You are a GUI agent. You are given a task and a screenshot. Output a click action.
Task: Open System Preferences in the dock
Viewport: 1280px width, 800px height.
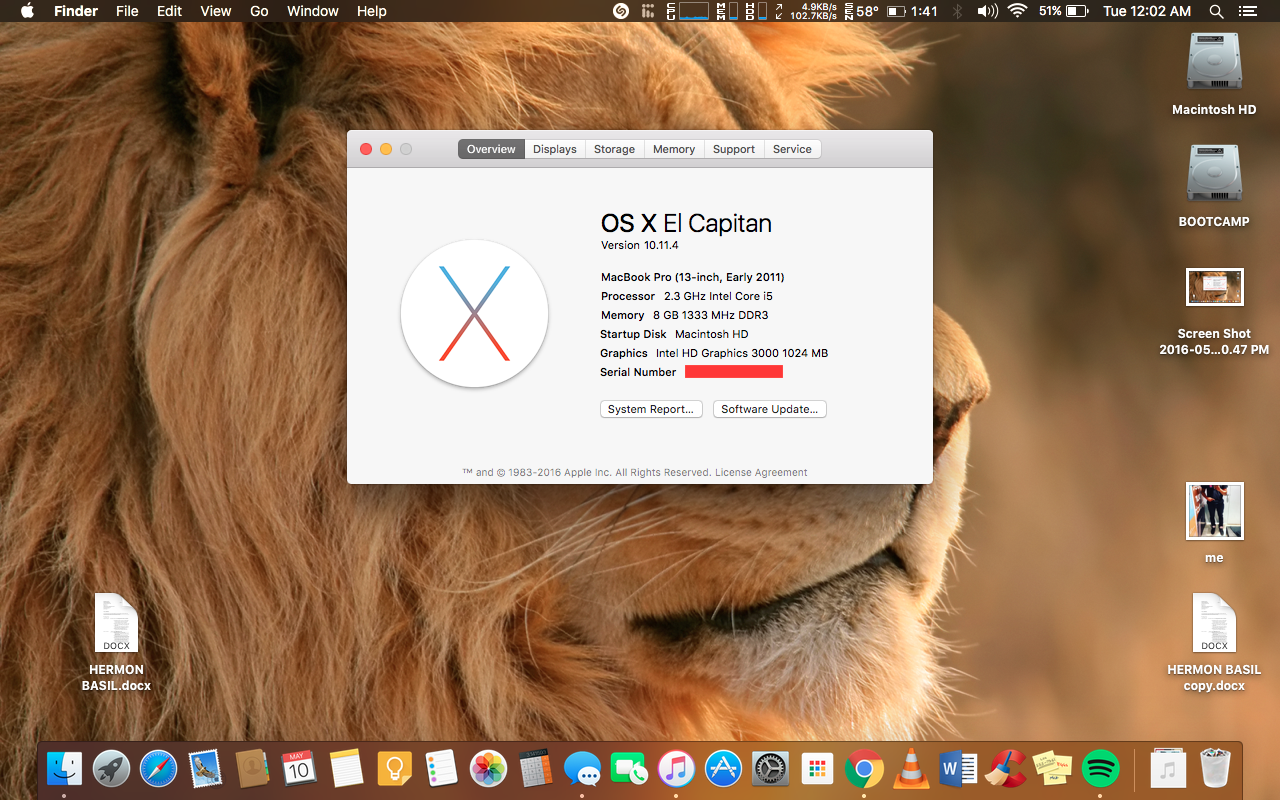(x=770, y=768)
